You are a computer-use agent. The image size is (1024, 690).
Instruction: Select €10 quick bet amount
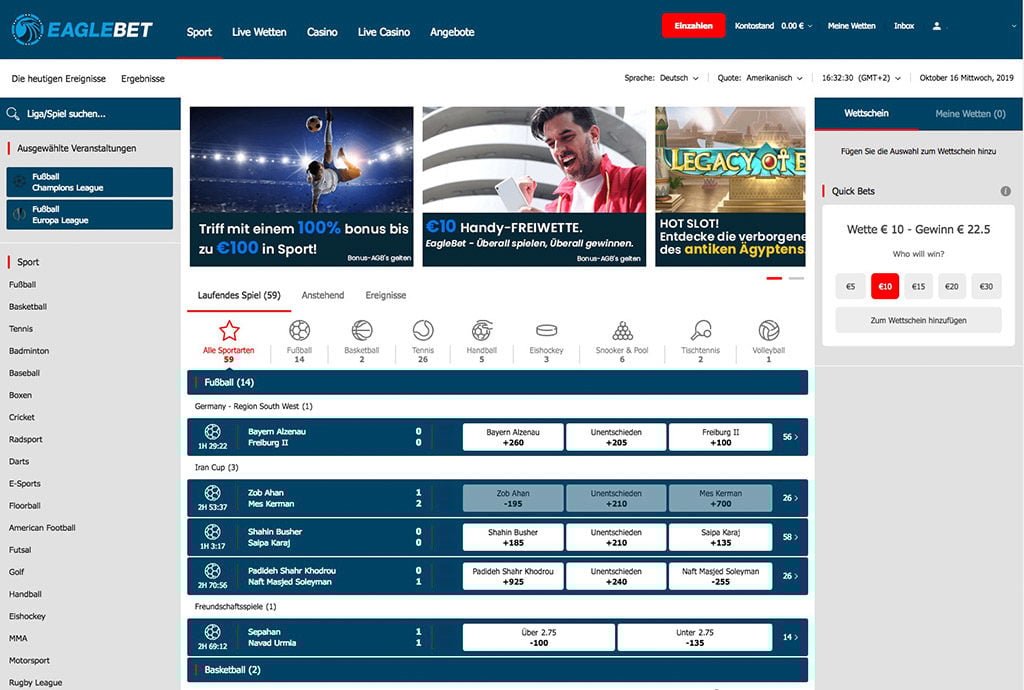click(x=885, y=286)
